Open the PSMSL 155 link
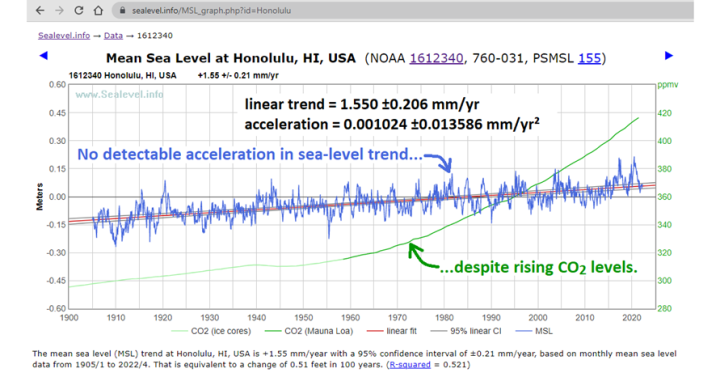720x377 pixels. point(589,58)
